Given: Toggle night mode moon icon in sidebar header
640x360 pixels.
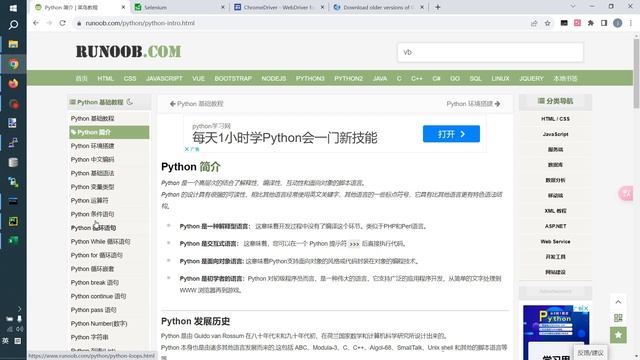Looking at the screenshot, I should (130, 102).
